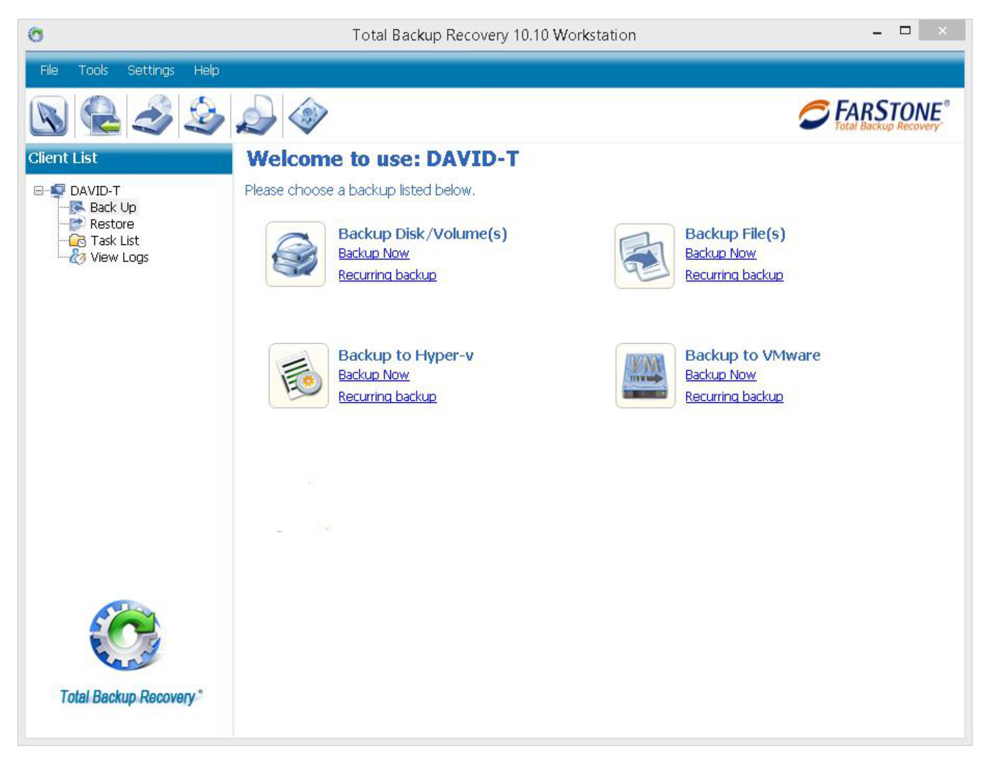Image resolution: width=1000 pixels, height=769 pixels.
Task: Click the Backup to Hyper-v checklist icon
Action: (x=298, y=376)
